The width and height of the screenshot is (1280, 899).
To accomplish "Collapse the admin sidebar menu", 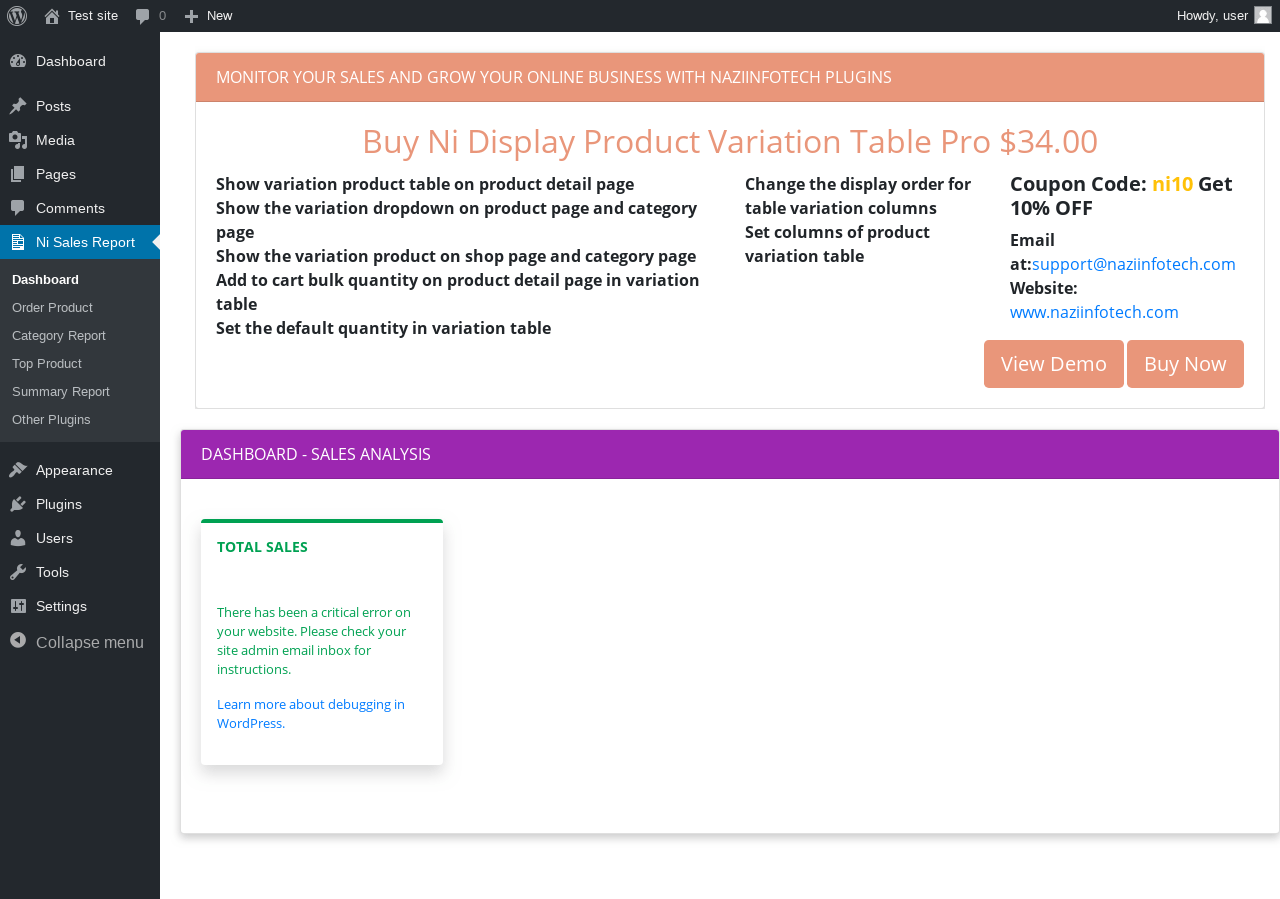I will point(80,642).
